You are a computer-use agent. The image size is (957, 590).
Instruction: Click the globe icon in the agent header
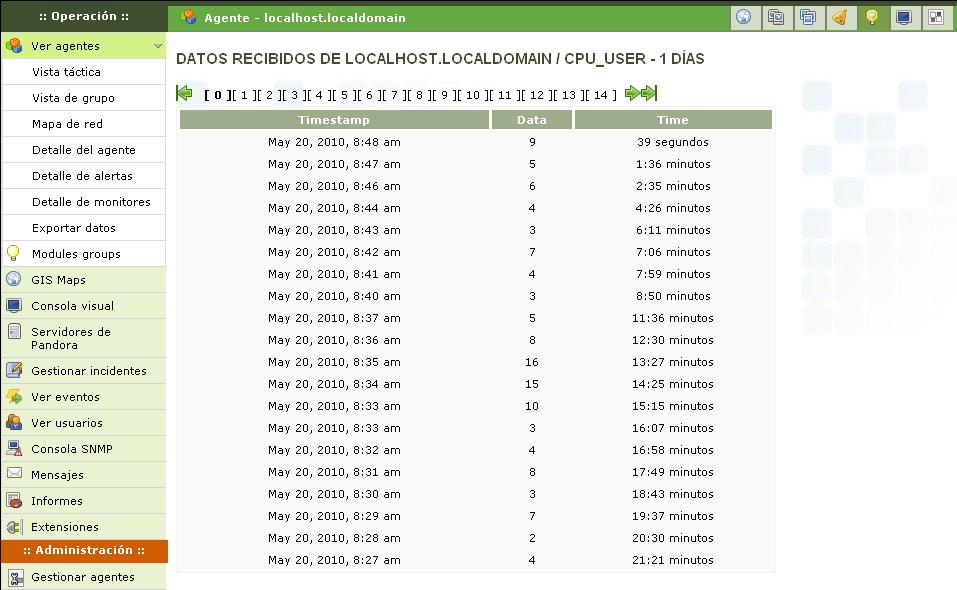[743, 17]
